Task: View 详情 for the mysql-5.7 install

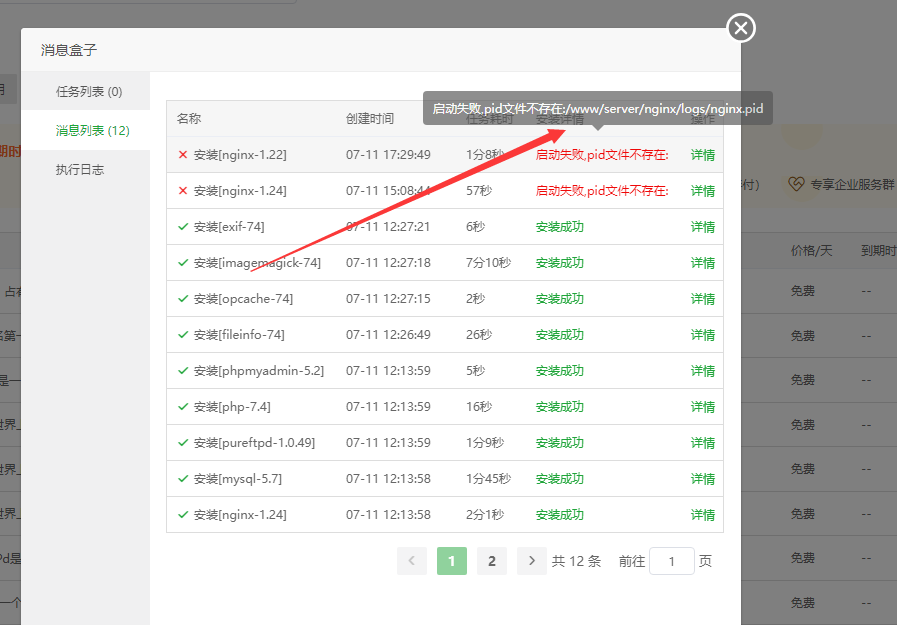Action: click(702, 479)
